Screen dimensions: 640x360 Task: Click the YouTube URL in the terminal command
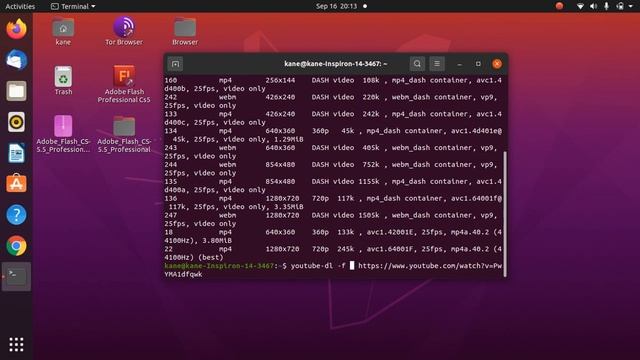[430, 266]
